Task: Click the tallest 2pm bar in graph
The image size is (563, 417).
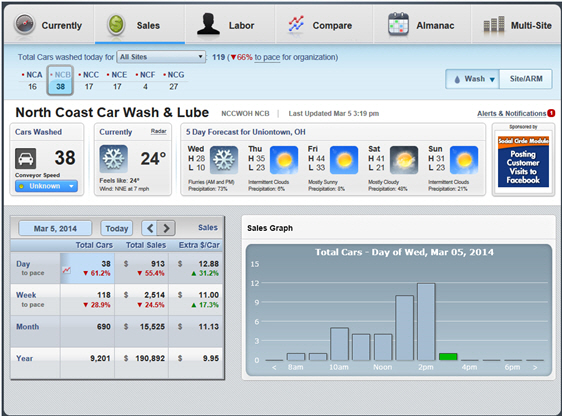Action: coord(426,322)
